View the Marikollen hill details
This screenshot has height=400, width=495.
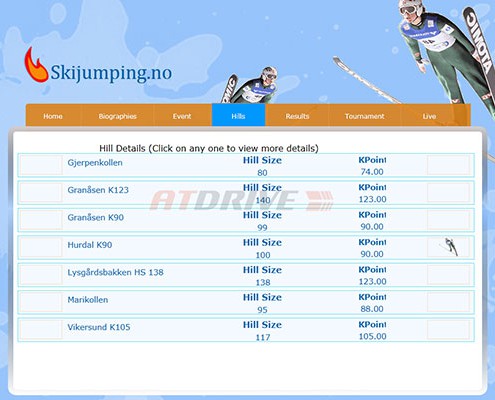coord(88,300)
